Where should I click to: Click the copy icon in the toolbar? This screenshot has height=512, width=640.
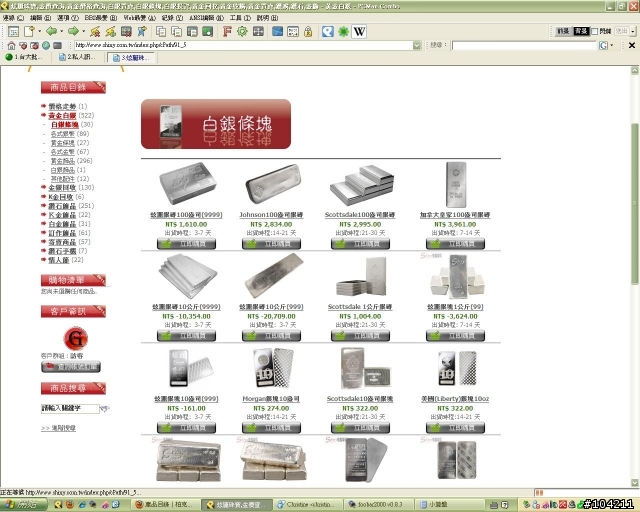point(161,31)
